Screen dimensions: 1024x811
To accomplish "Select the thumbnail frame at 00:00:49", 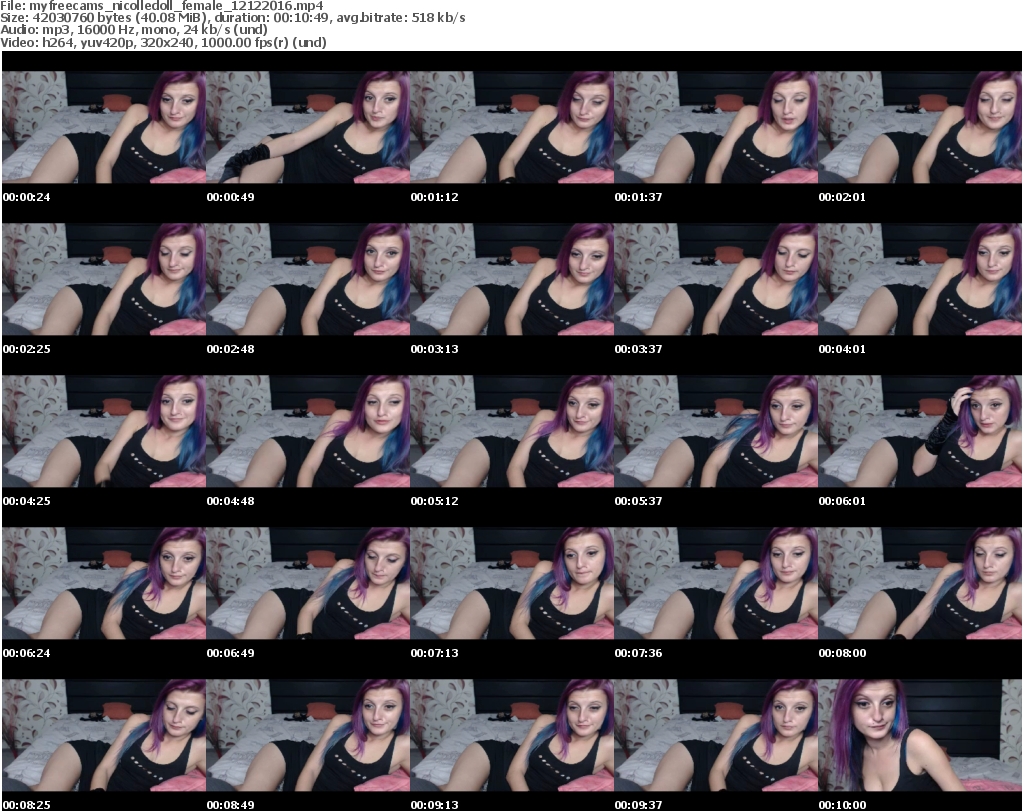I will (x=308, y=127).
